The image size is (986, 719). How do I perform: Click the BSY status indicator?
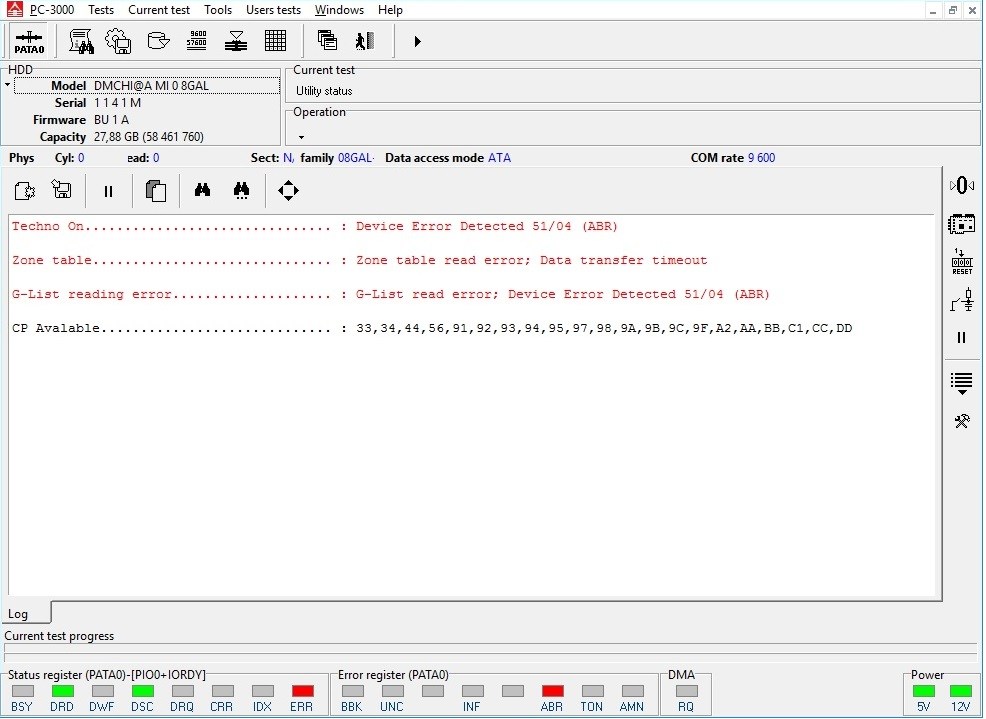pos(23,691)
